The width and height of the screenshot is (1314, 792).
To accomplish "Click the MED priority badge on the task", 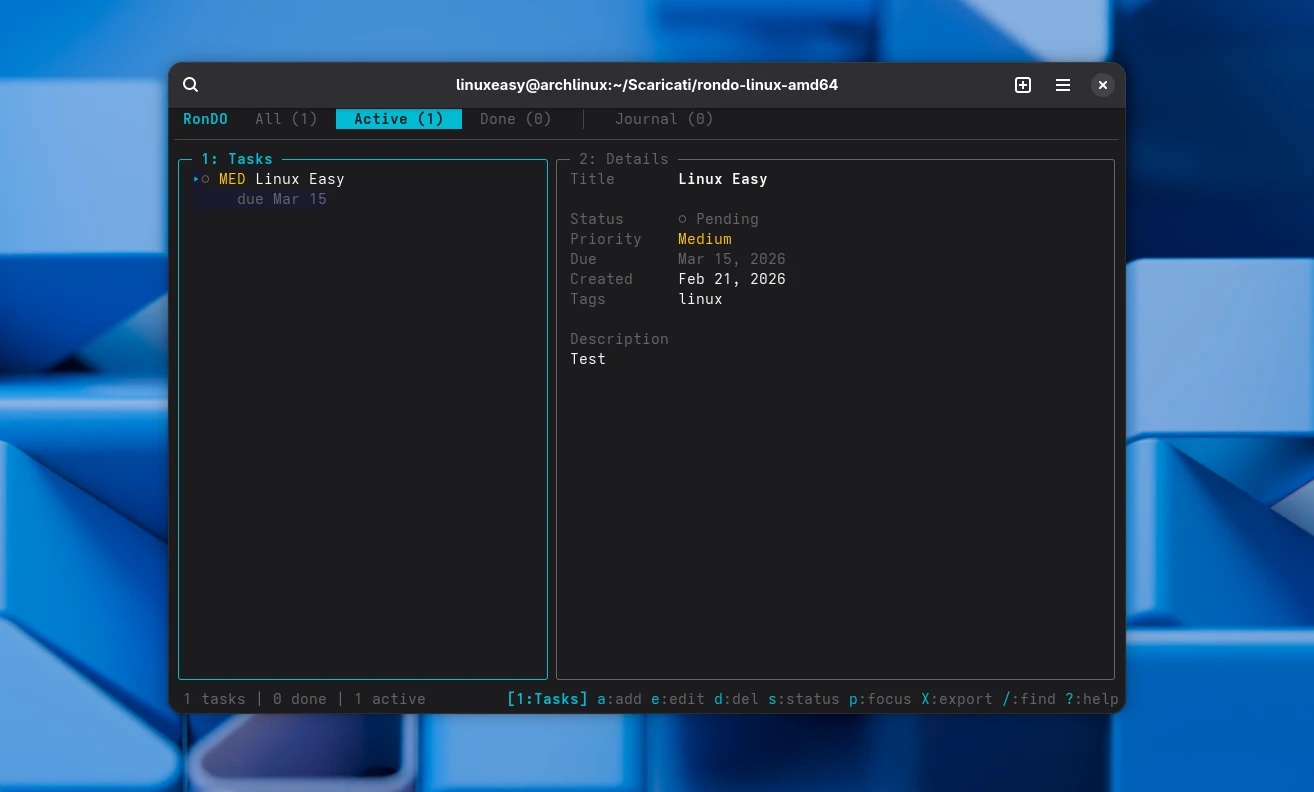I will (x=231, y=179).
